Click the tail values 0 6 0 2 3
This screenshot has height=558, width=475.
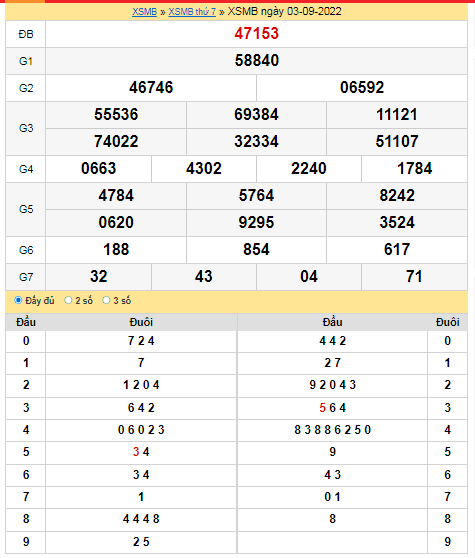141,430
